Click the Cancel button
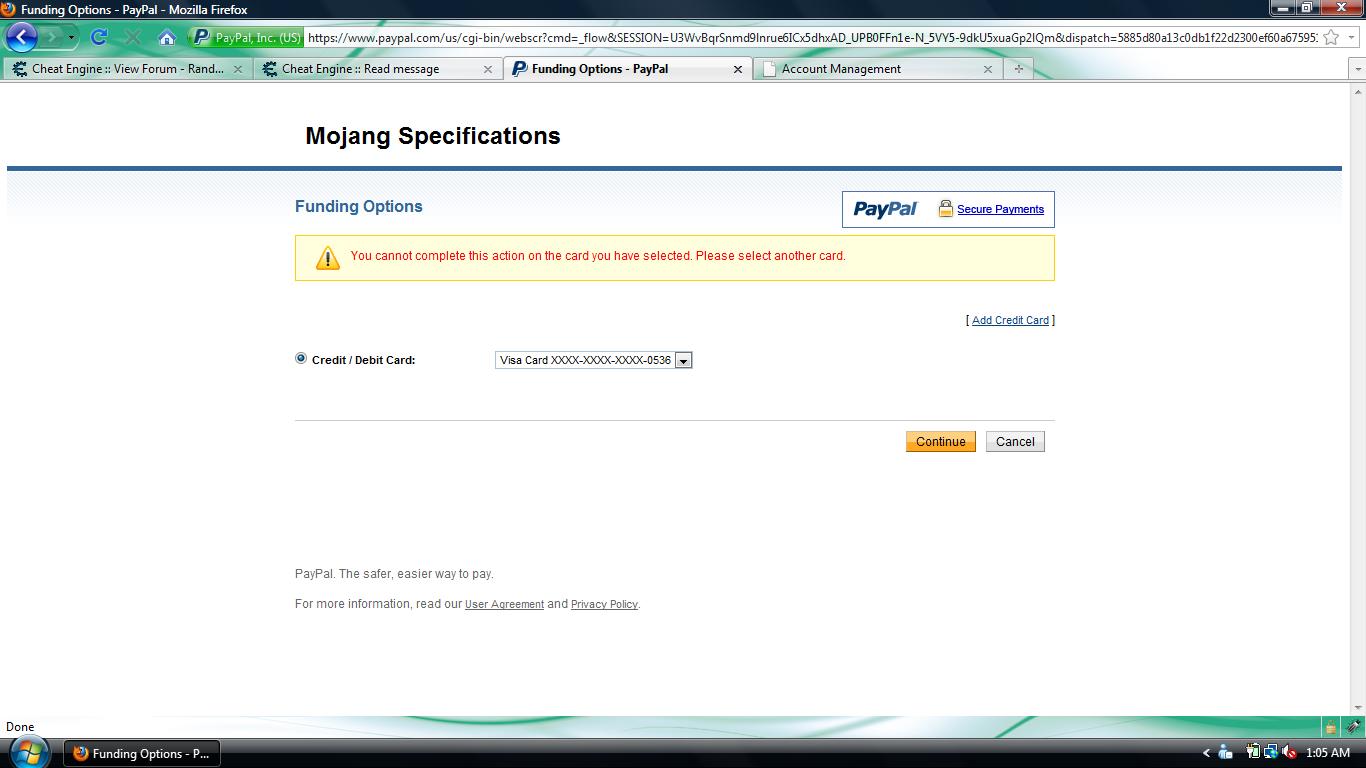Image resolution: width=1366 pixels, height=768 pixels. pos(1015,441)
